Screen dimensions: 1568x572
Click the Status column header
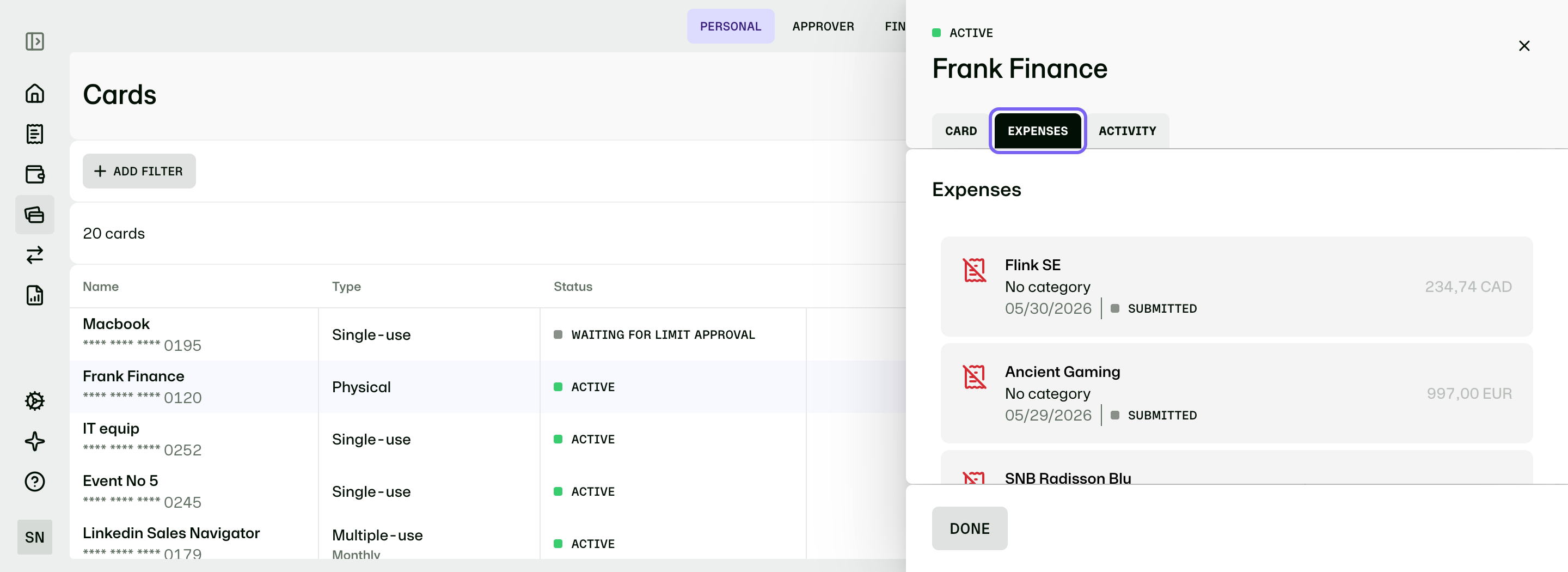pyautogui.click(x=573, y=287)
